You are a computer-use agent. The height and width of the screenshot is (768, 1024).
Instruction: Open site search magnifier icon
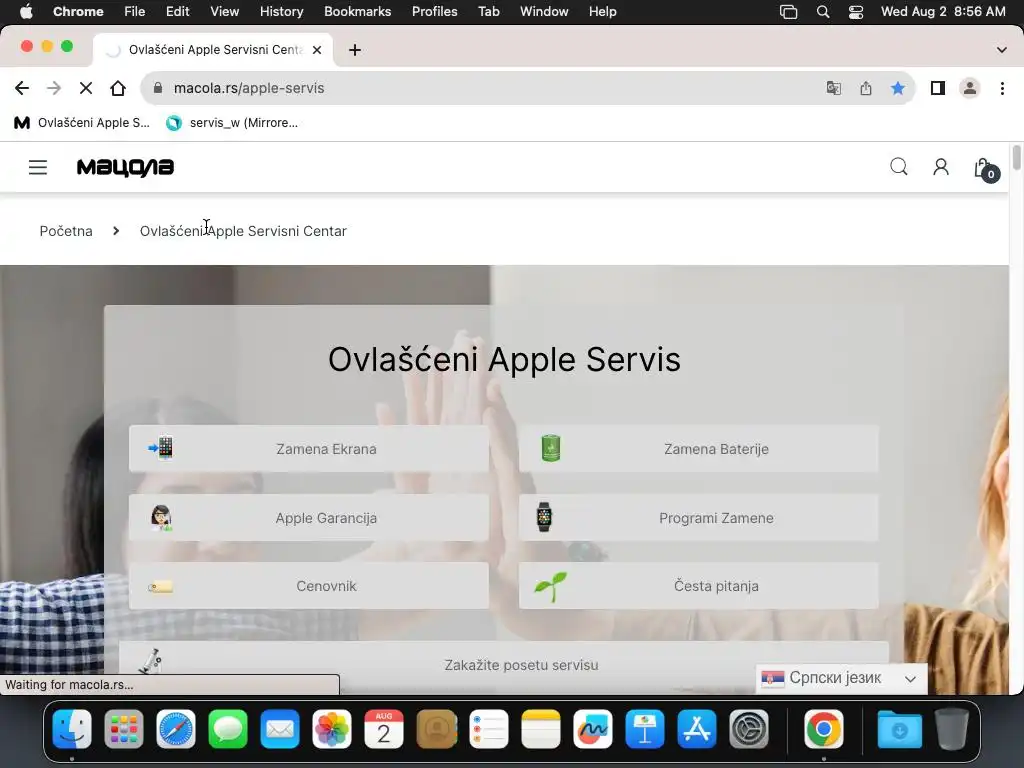899,167
